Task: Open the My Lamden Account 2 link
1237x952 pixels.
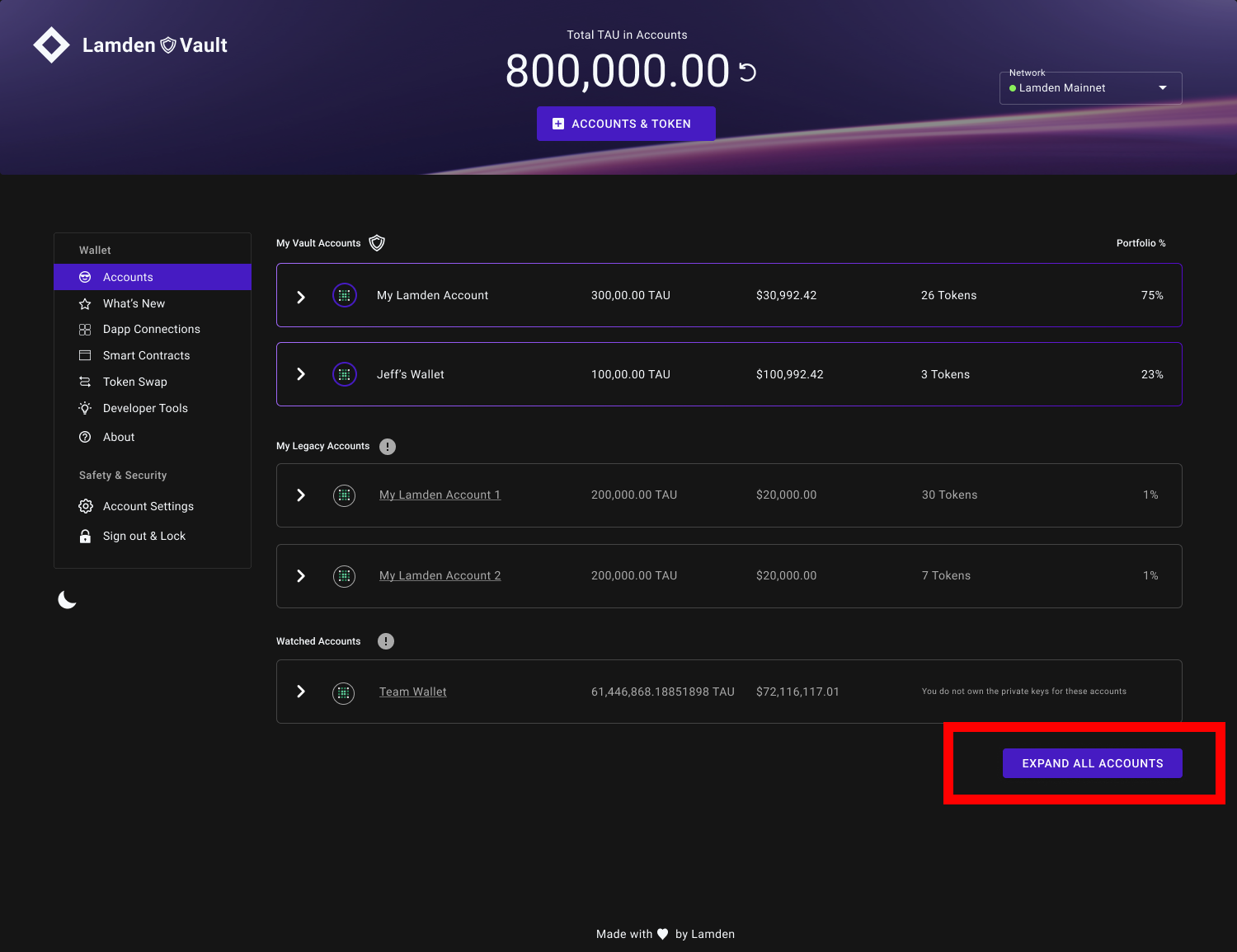Action: [440, 575]
